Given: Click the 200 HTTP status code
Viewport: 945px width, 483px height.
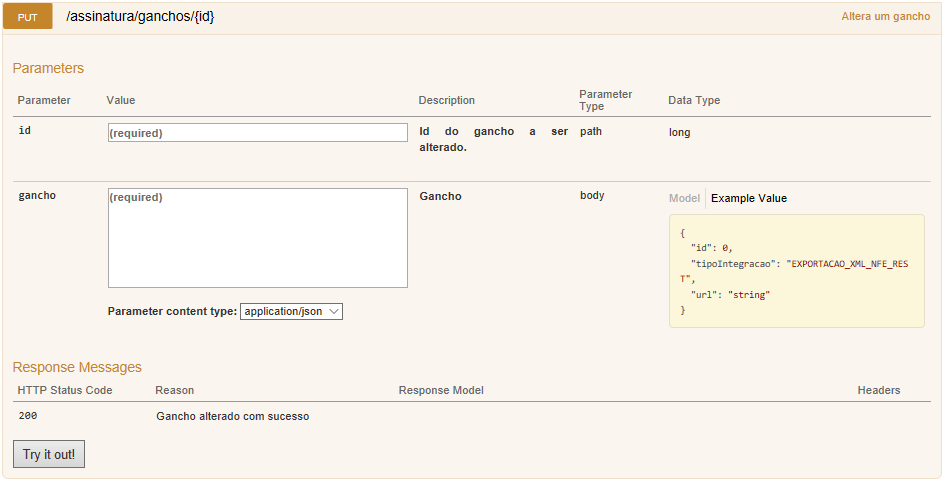Looking at the screenshot, I should 28,416.
